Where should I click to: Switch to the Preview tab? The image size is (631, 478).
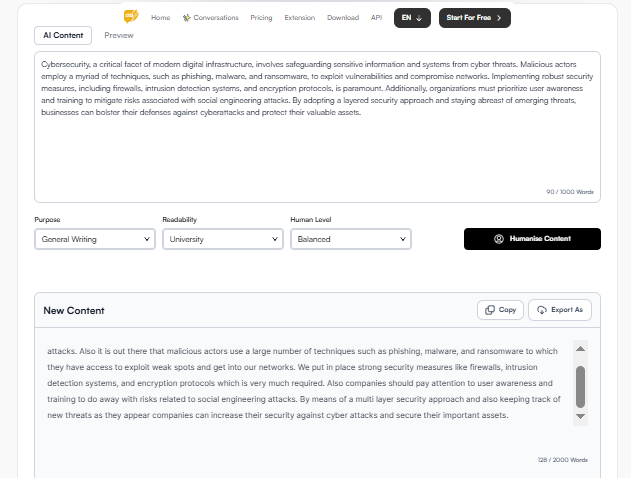click(x=119, y=35)
